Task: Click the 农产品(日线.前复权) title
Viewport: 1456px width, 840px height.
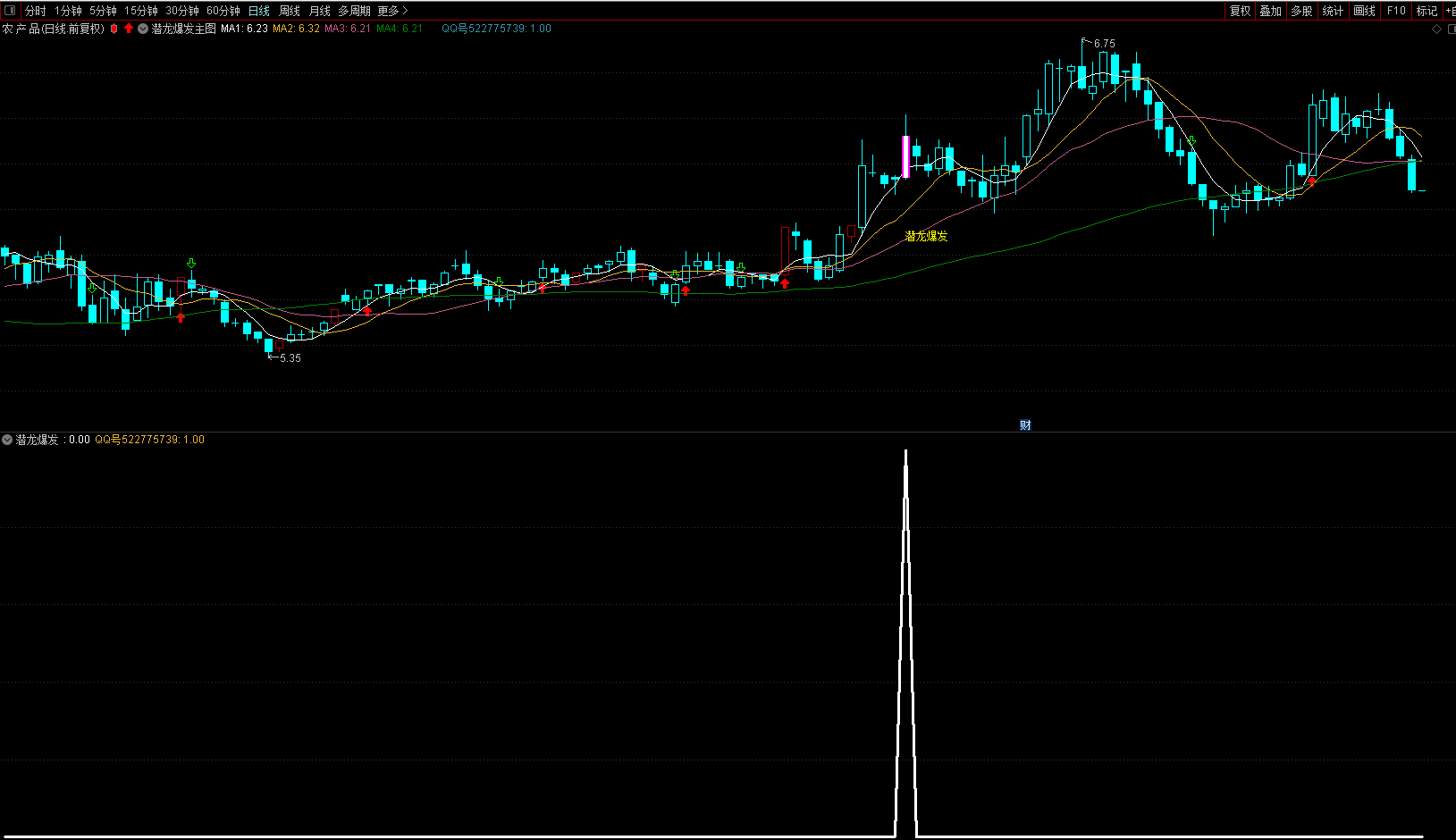Action: (54, 29)
